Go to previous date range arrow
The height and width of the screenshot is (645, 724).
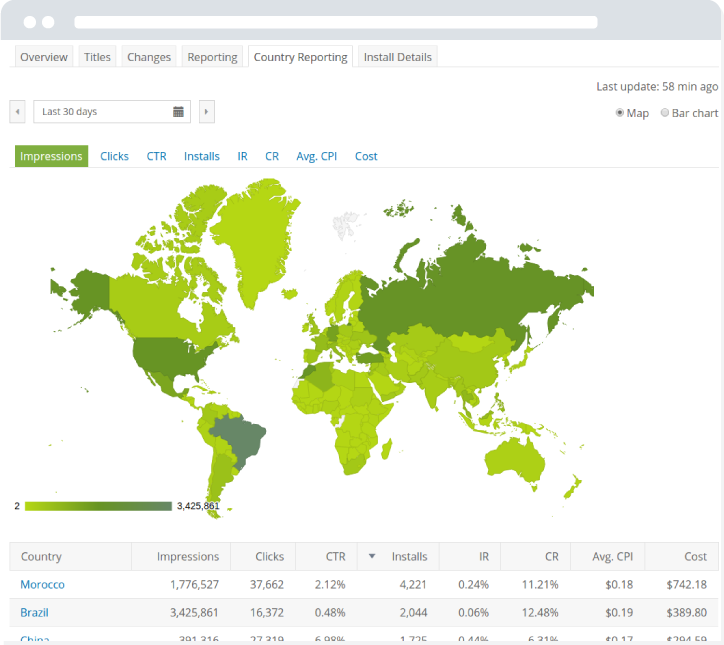point(17,112)
